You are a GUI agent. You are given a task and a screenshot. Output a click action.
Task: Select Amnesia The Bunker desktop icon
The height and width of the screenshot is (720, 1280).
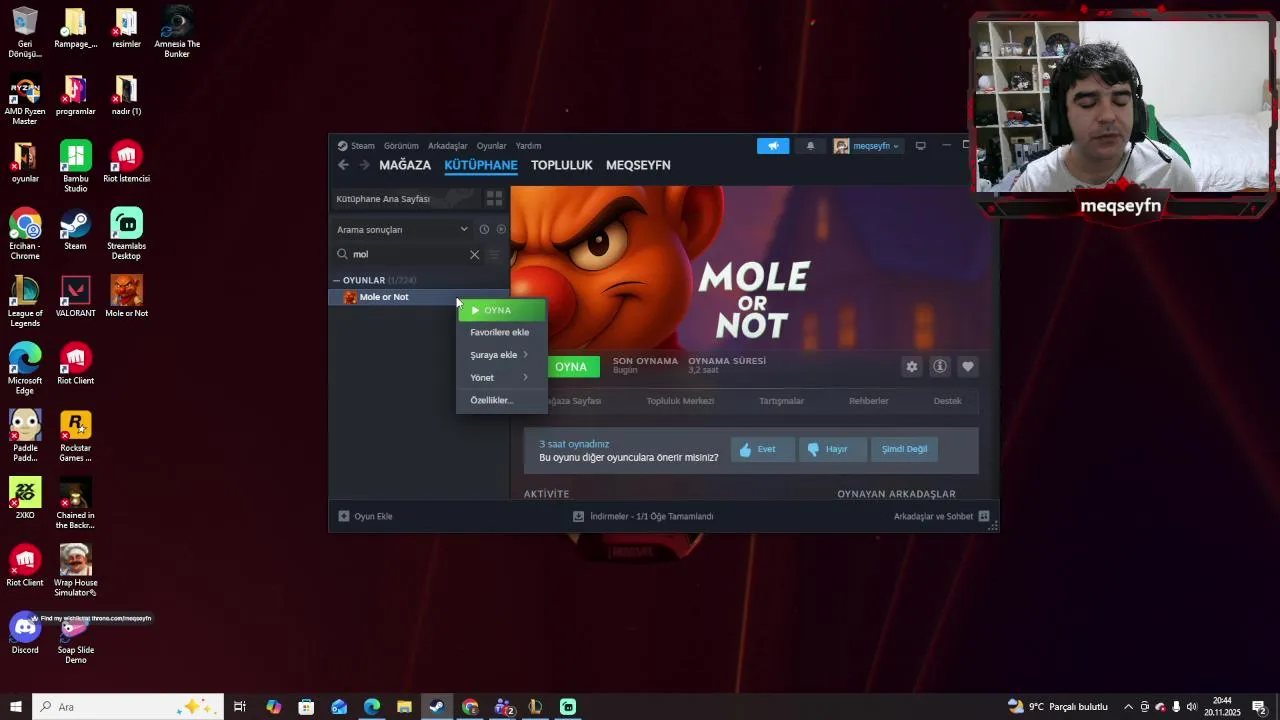(x=177, y=32)
